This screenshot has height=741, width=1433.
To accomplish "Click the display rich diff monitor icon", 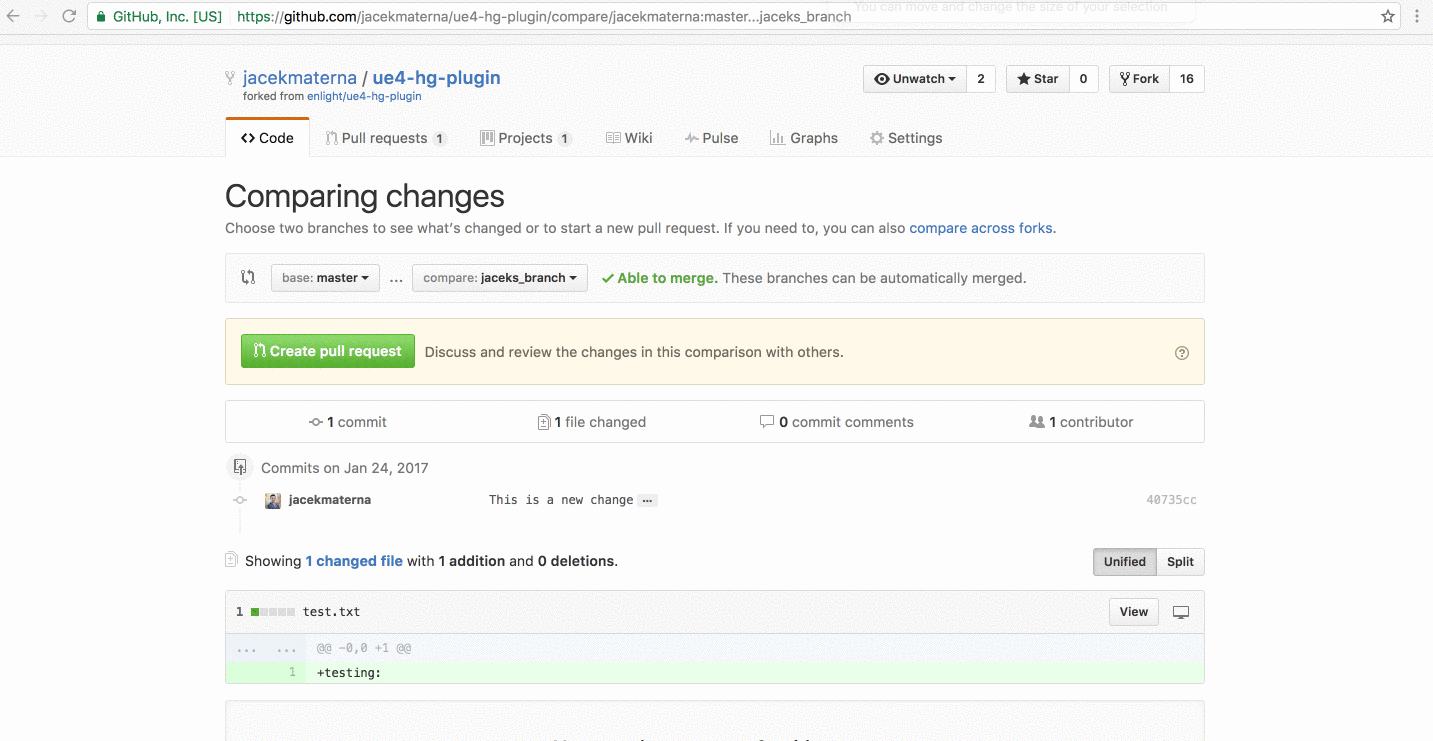I will coord(1181,612).
